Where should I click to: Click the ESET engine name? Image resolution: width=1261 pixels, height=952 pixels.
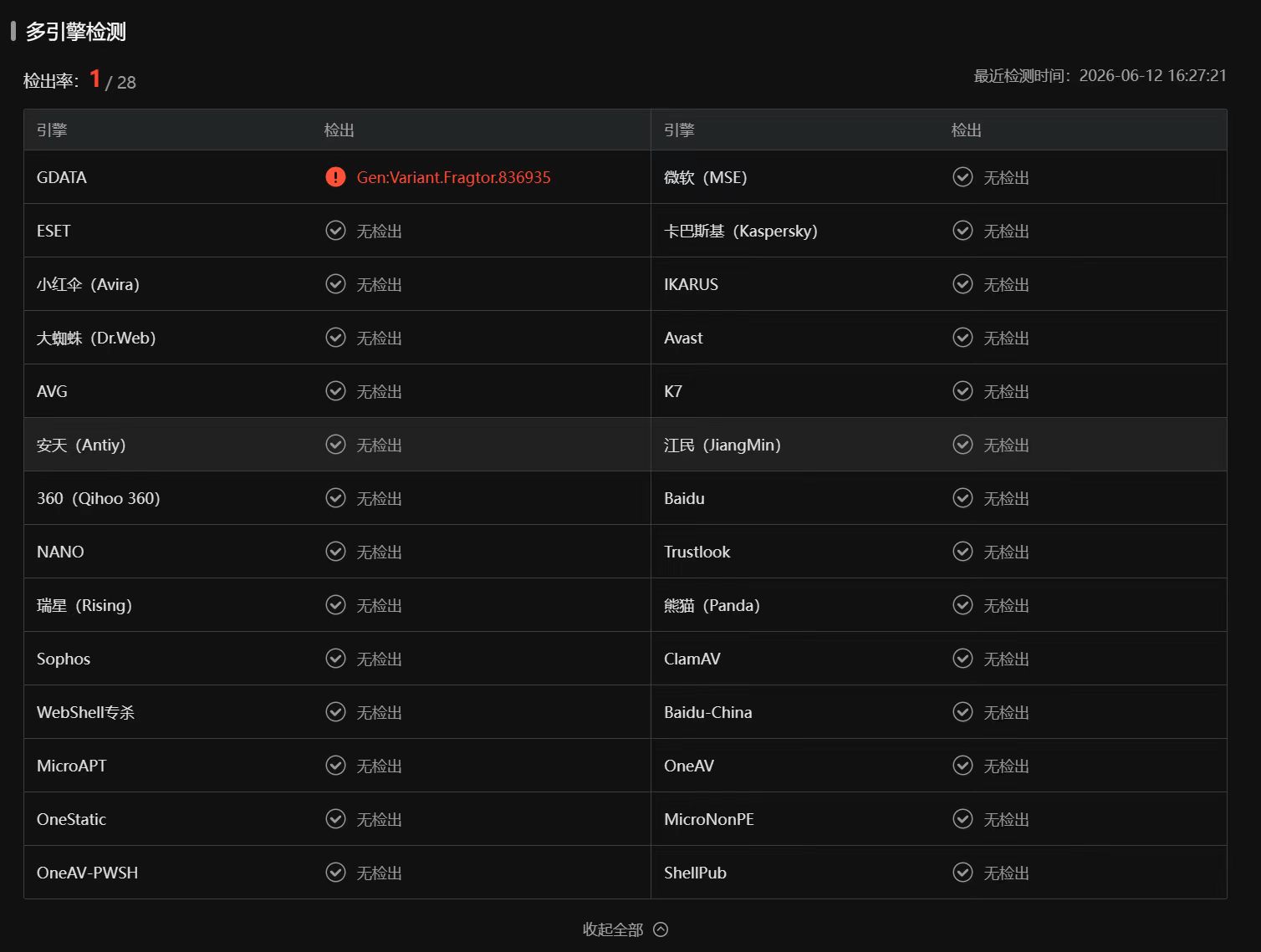pos(54,231)
